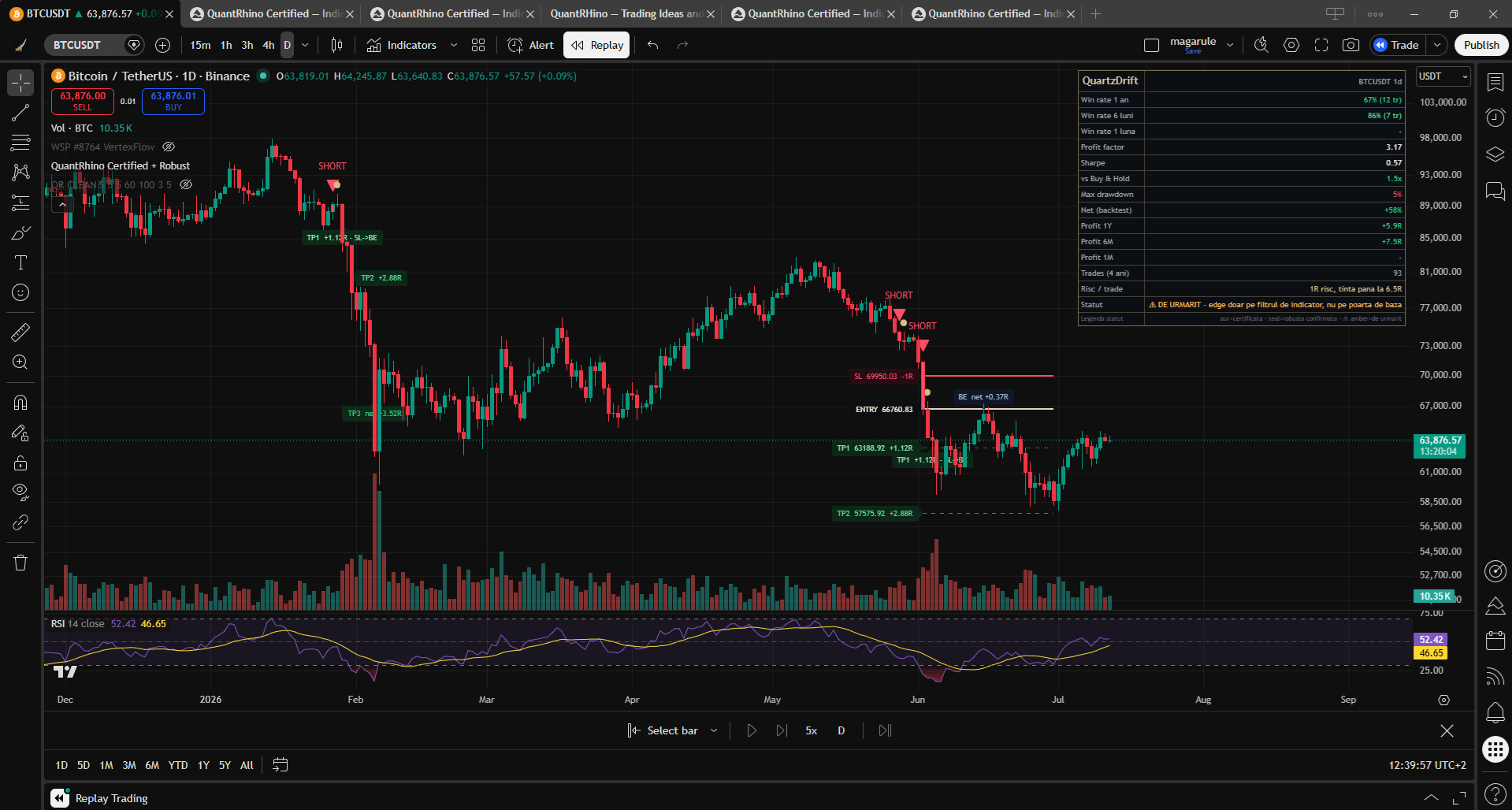Select the text annotation tool
This screenshot has width=1512, height=810.
pyautogui.click(x=20, y=262)
